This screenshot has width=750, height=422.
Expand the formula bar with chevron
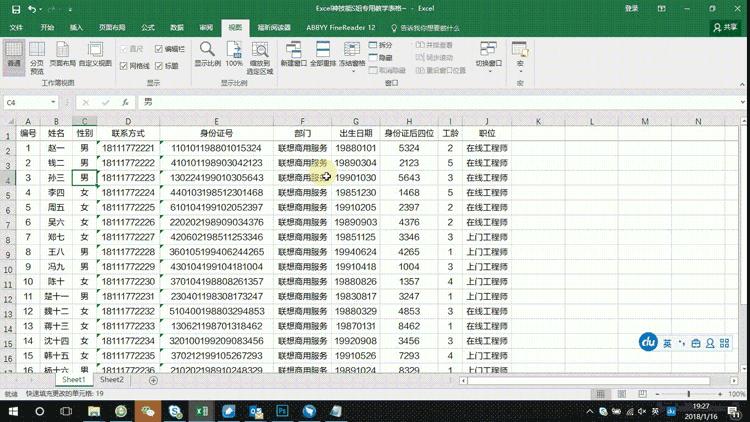pos(742,102)
